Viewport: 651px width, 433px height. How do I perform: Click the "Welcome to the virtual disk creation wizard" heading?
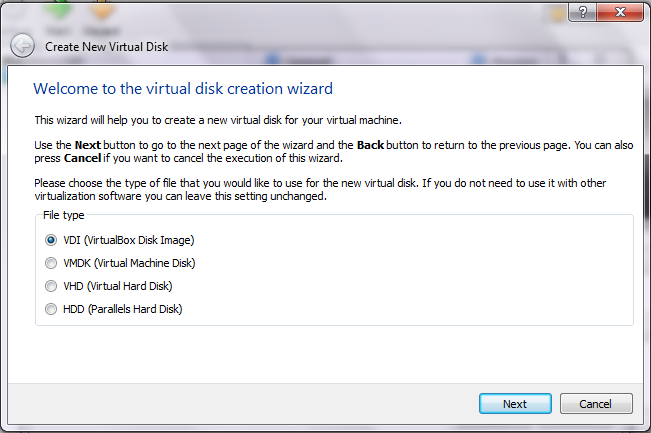point(183,89)
